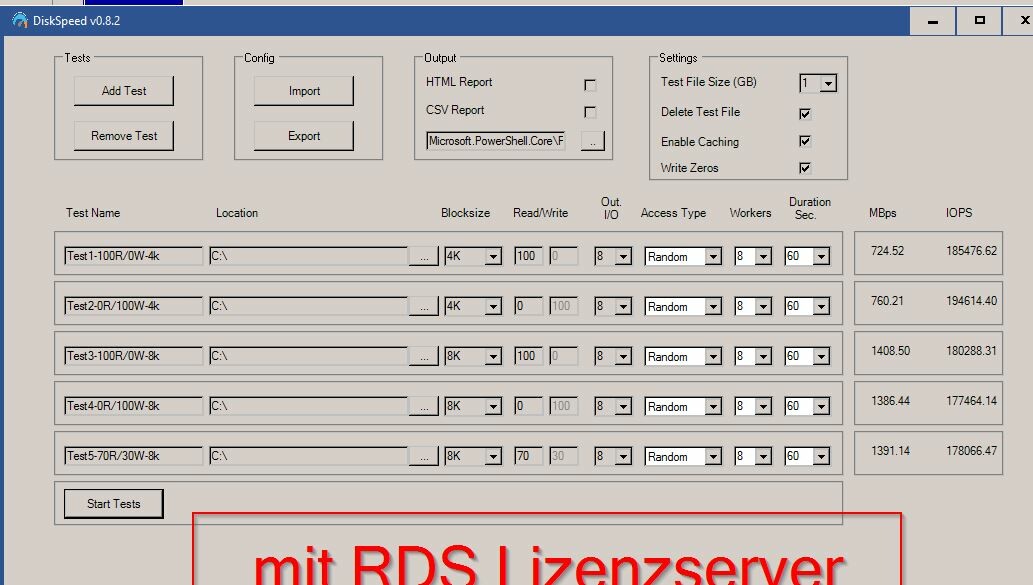Click the output path field Microsoft.PowerShell.Core
The image size is (1033, 585).
495,141
